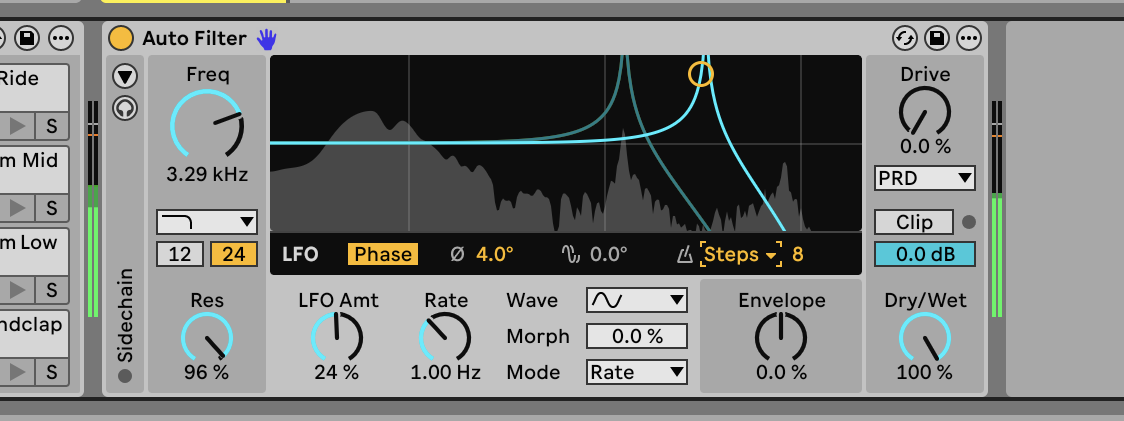
Task: Open the Mode Rate dropdown
Action: click(637, 372)
